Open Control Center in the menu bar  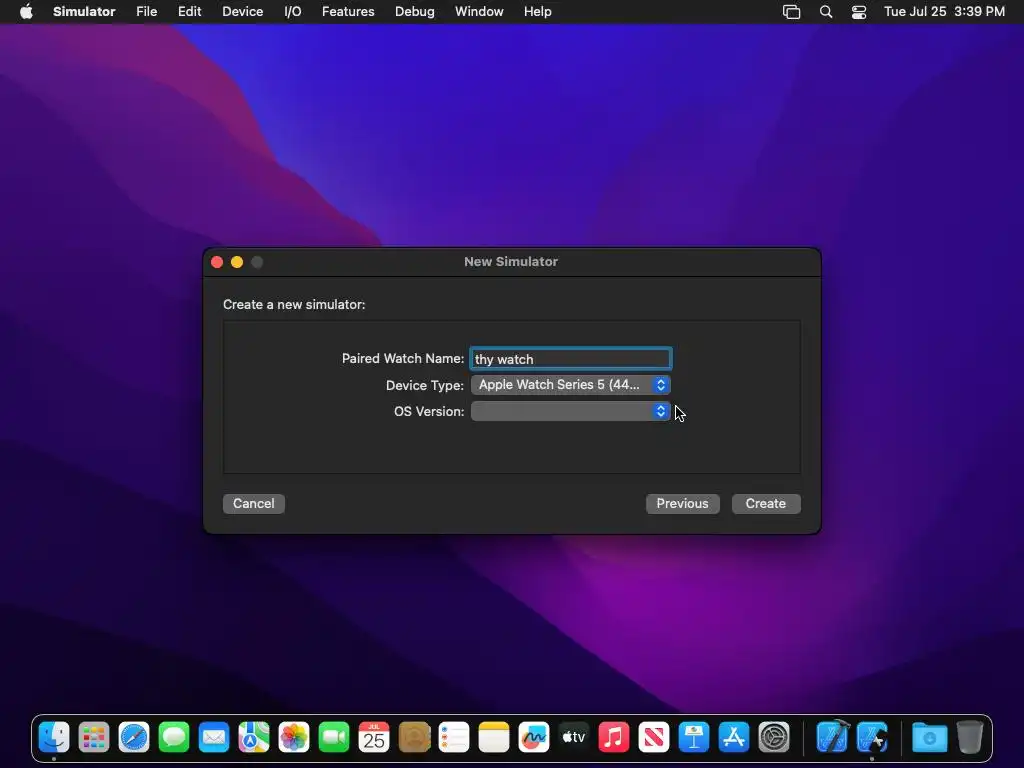pyautogui.click(x=859, y=12)
